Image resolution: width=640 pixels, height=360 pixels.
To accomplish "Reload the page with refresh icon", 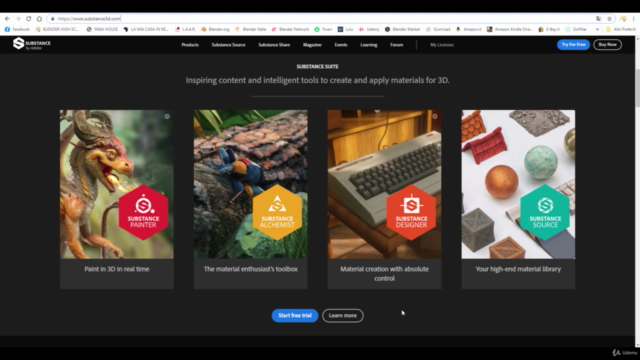I will [x=29, y=19].
